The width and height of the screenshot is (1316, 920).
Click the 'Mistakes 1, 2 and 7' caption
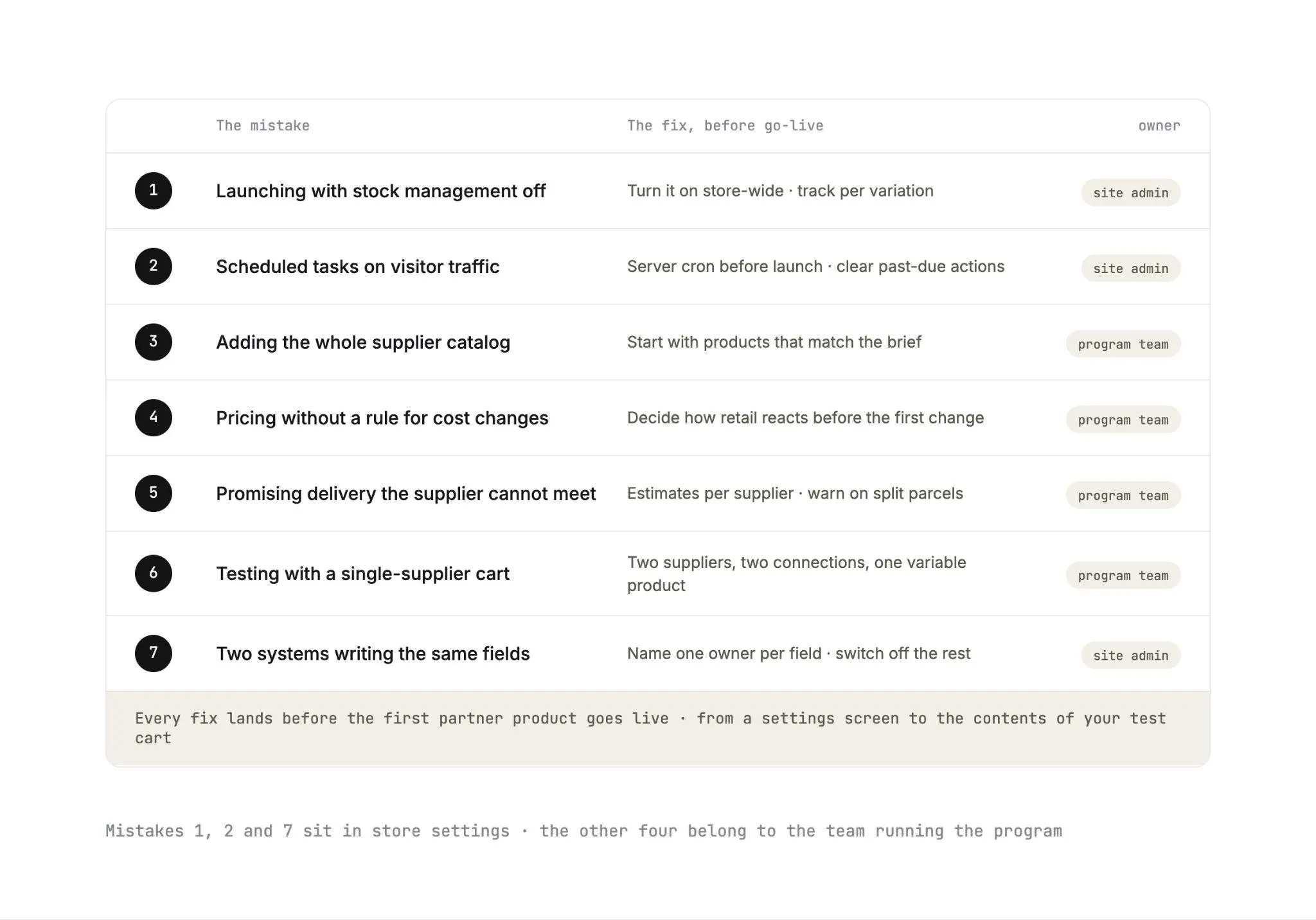(x=583, y=831)
